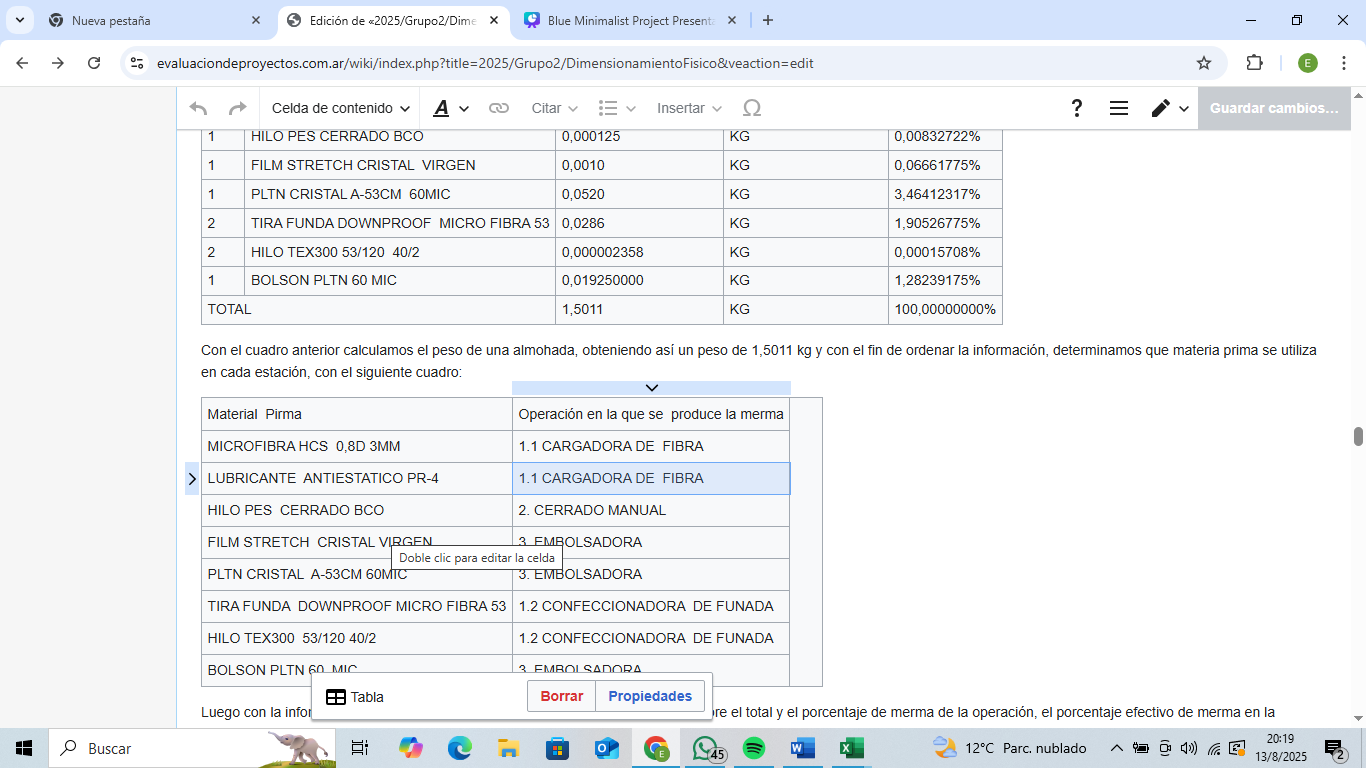Viewport: 1366px width, 768px height.
Task: Click the undo arrow in editor toolbar
Action: click(x=198, y=108)
